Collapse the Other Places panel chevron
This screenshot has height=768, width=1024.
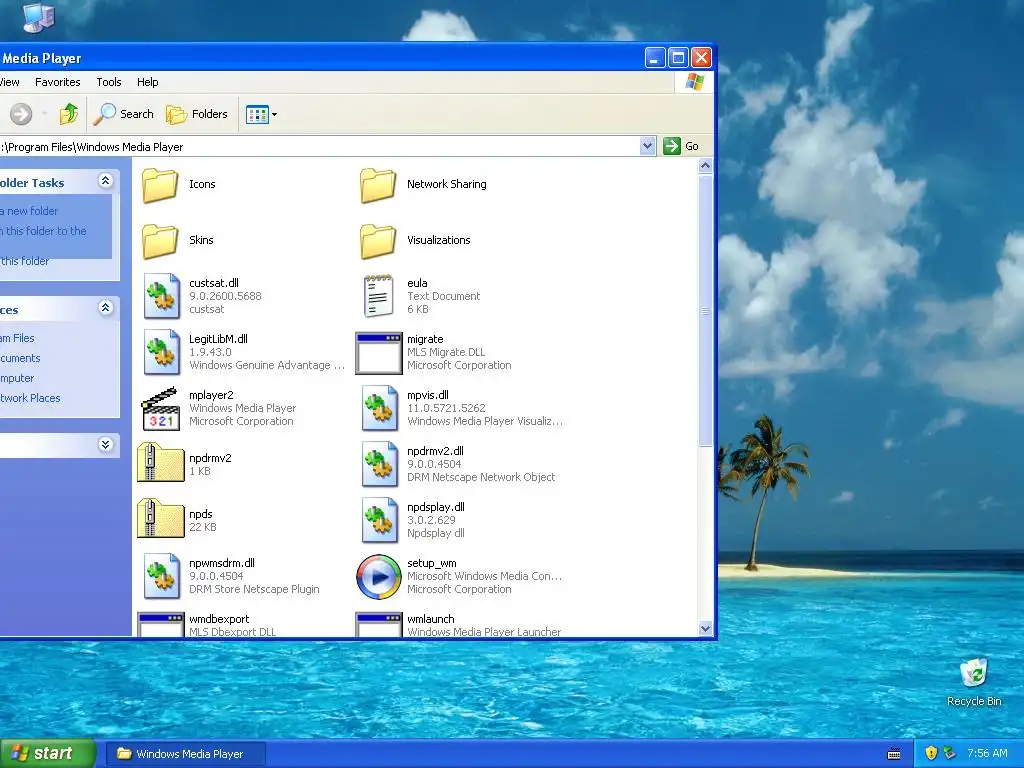[105, 308]
